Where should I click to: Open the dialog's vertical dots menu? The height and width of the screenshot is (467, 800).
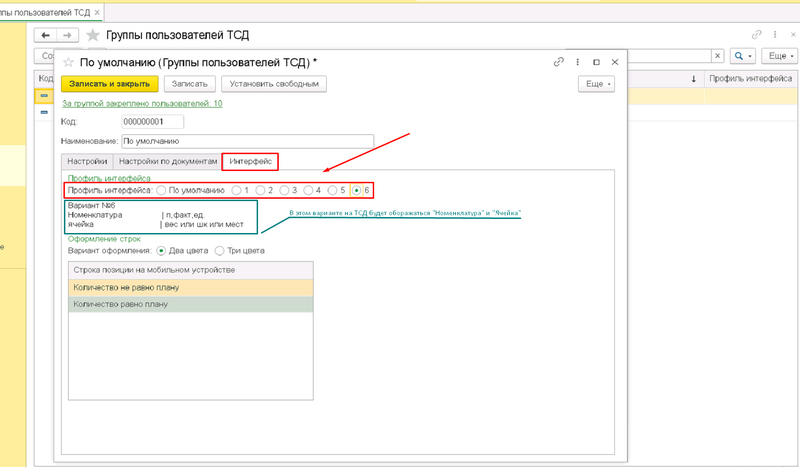tap(577, 62)
